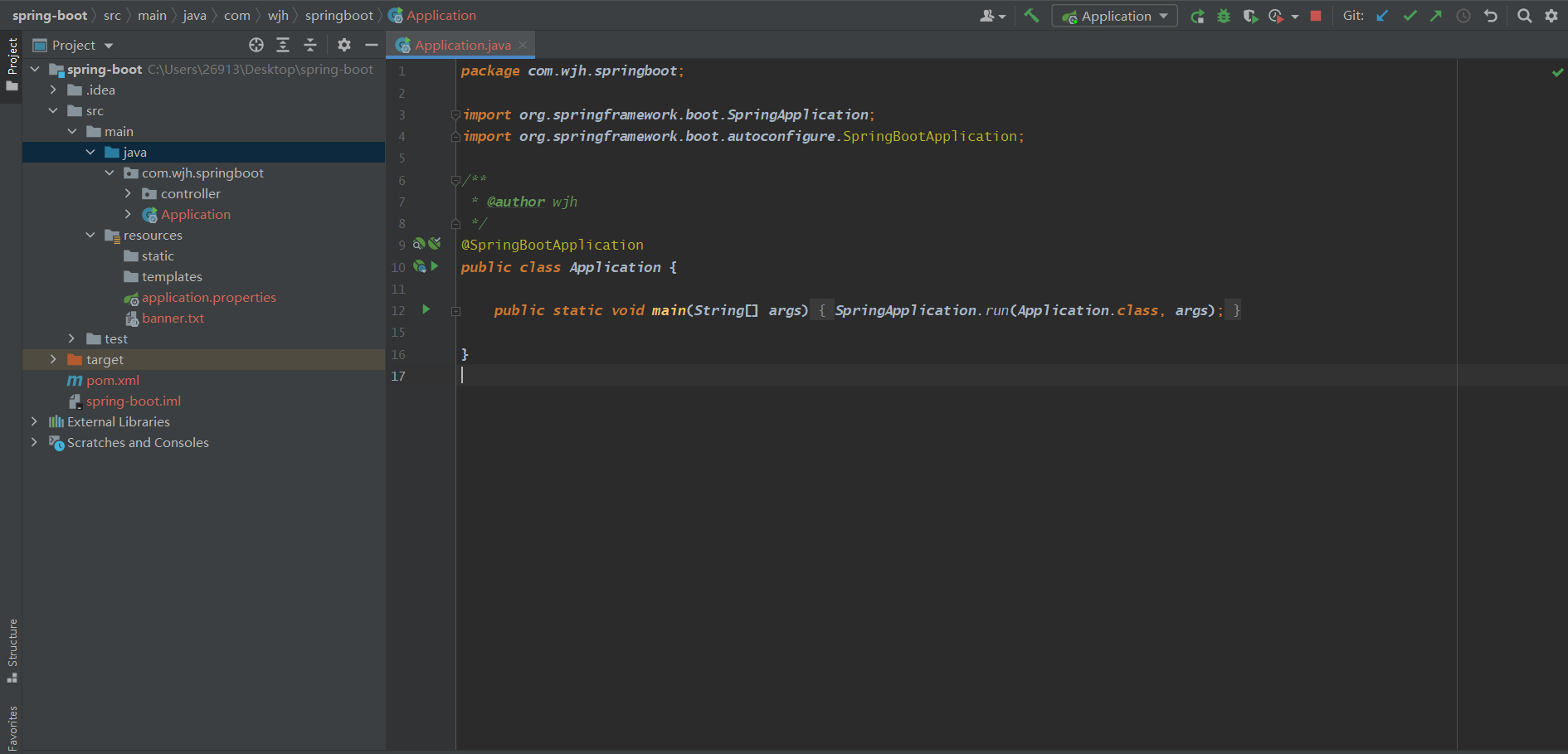Click the user account icon in toolbar
Screen dimensions: 1568x754
[x=992, y=16]
